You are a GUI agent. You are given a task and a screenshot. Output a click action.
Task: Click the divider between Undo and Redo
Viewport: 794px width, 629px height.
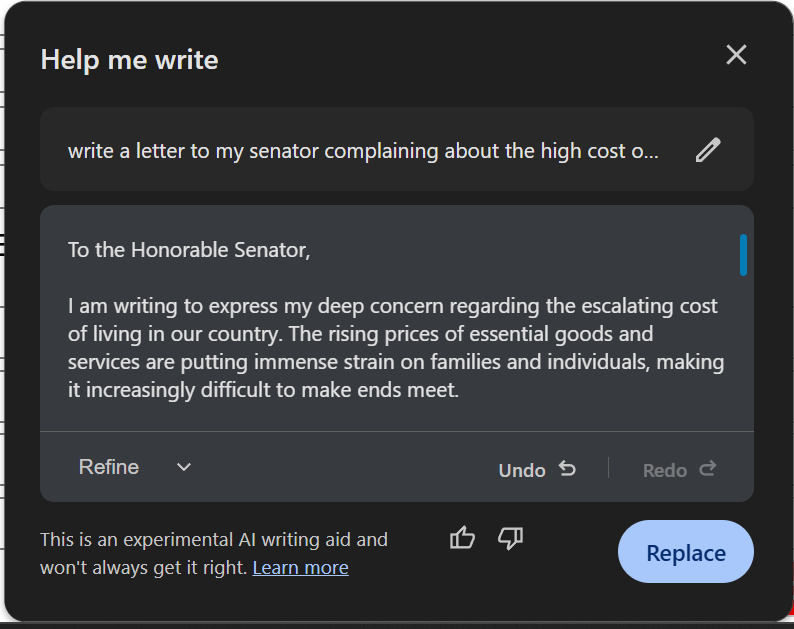pos(608,468)
